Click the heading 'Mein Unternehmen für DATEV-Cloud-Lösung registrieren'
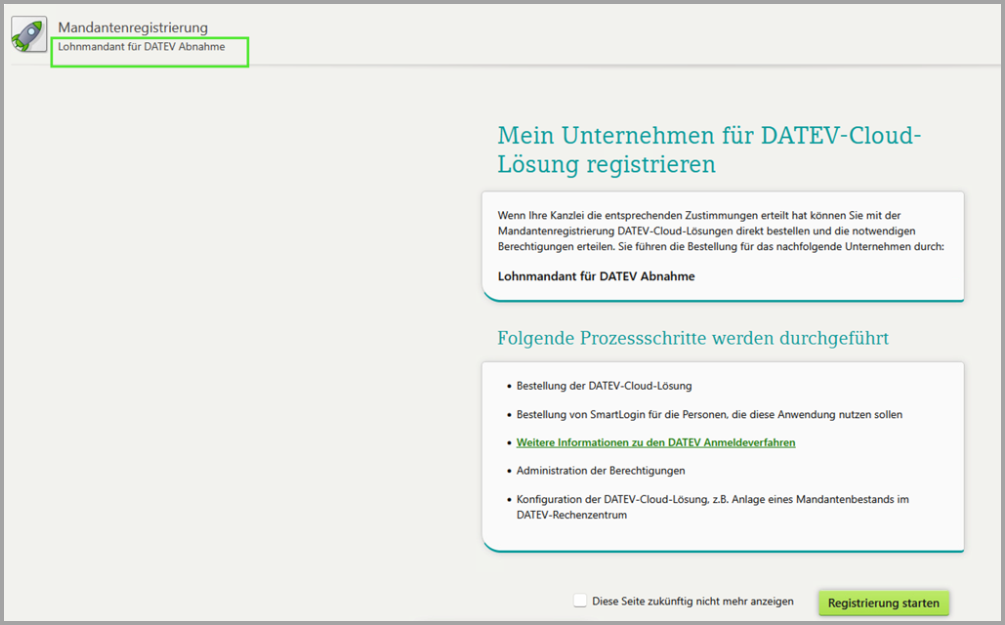1005x625 pixels. (x=708, y=149)
